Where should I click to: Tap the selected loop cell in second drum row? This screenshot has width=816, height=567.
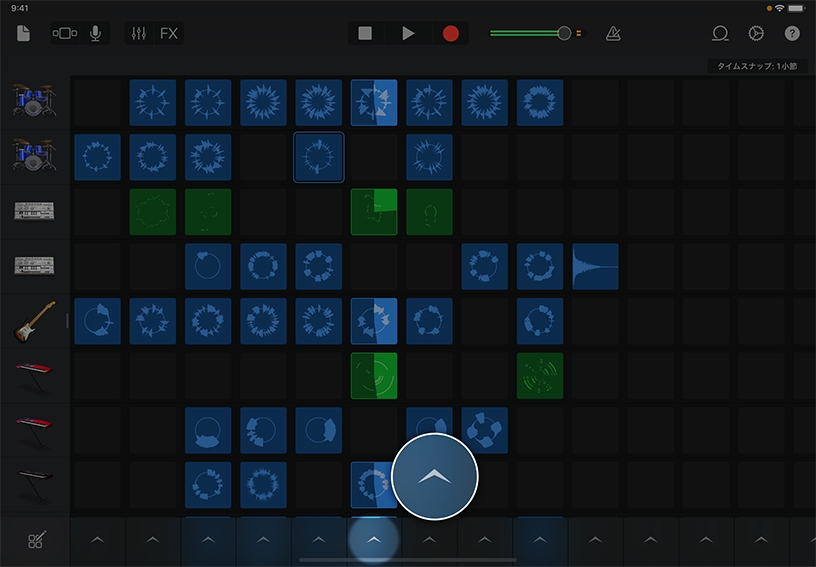(x=319, y=157)
